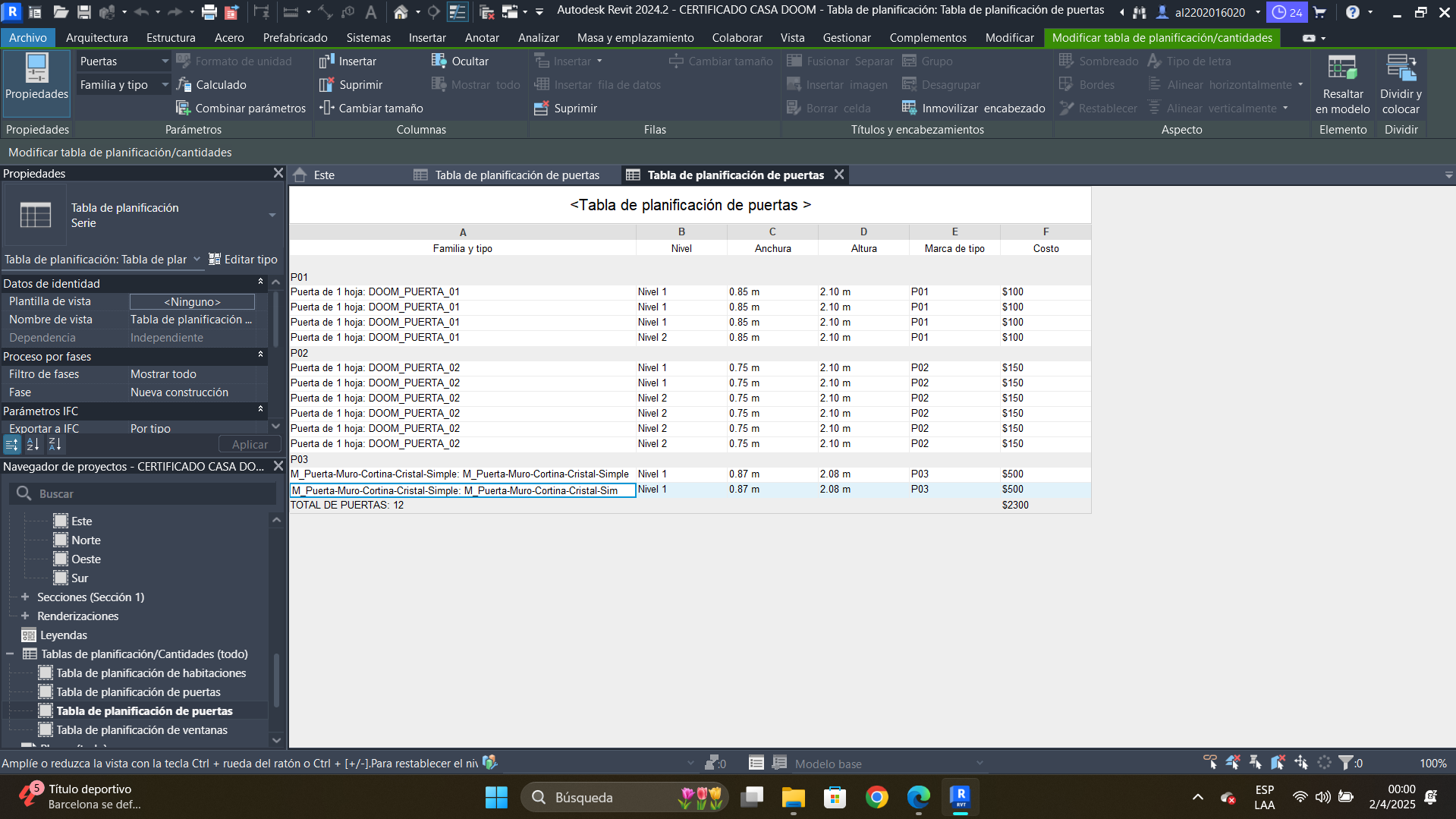1456x819 pixels.
Task: Click the Costo column header
Action: tap(1046, 248)
